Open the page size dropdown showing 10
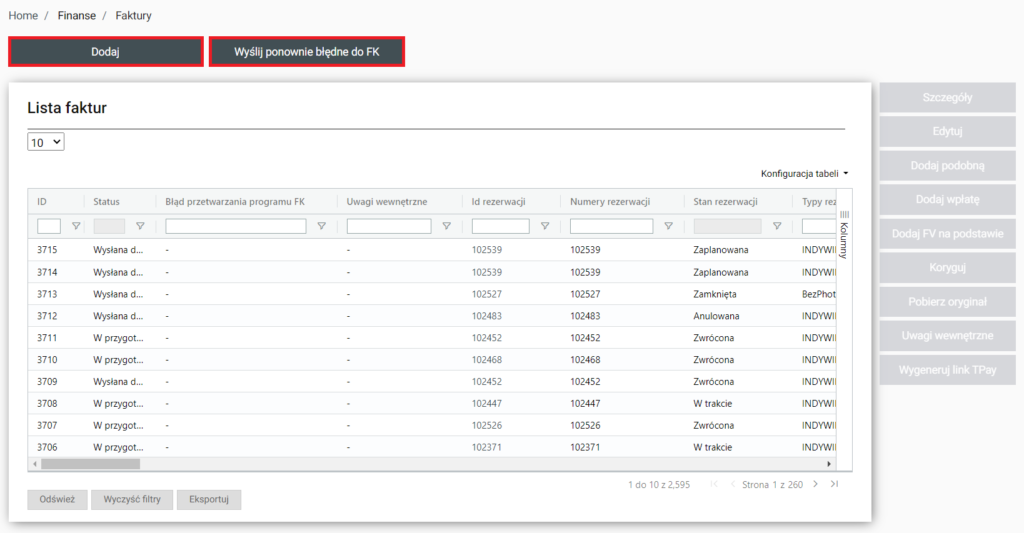This screenshot has height=533, width=1024. [46, 143]
